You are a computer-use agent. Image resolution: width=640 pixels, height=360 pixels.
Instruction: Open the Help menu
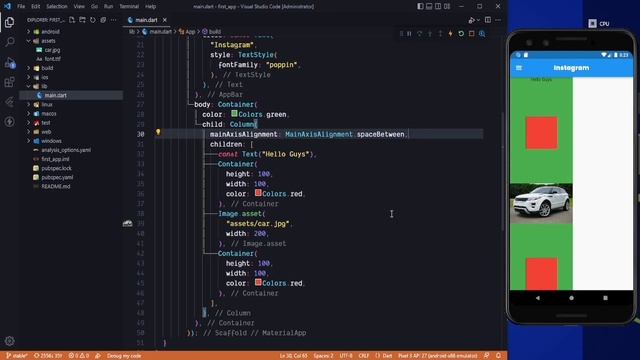(x=151, y=7)
